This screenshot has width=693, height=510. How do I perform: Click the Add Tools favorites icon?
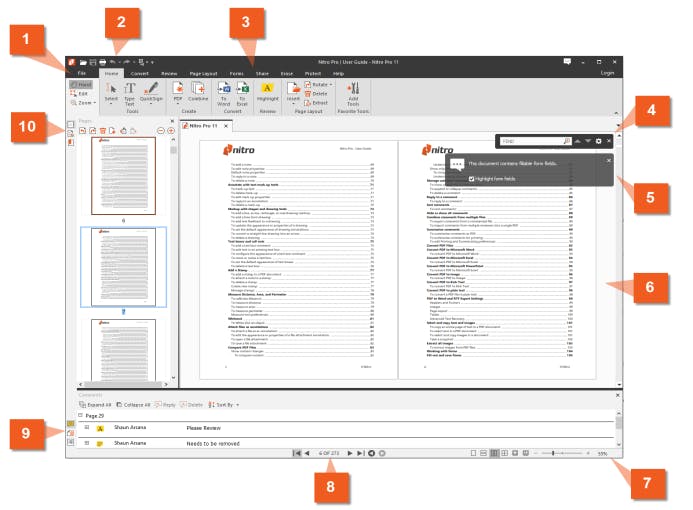tap(353, 93)
